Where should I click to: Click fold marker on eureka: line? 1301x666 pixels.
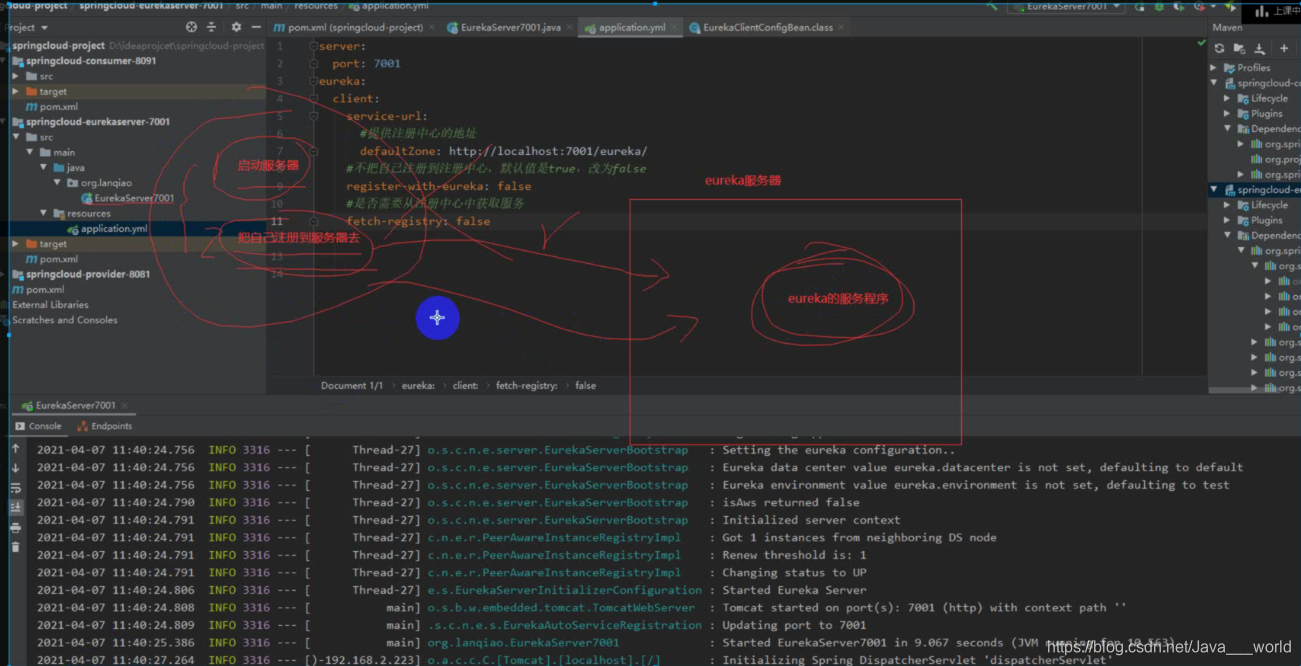(x=313, y=81)
